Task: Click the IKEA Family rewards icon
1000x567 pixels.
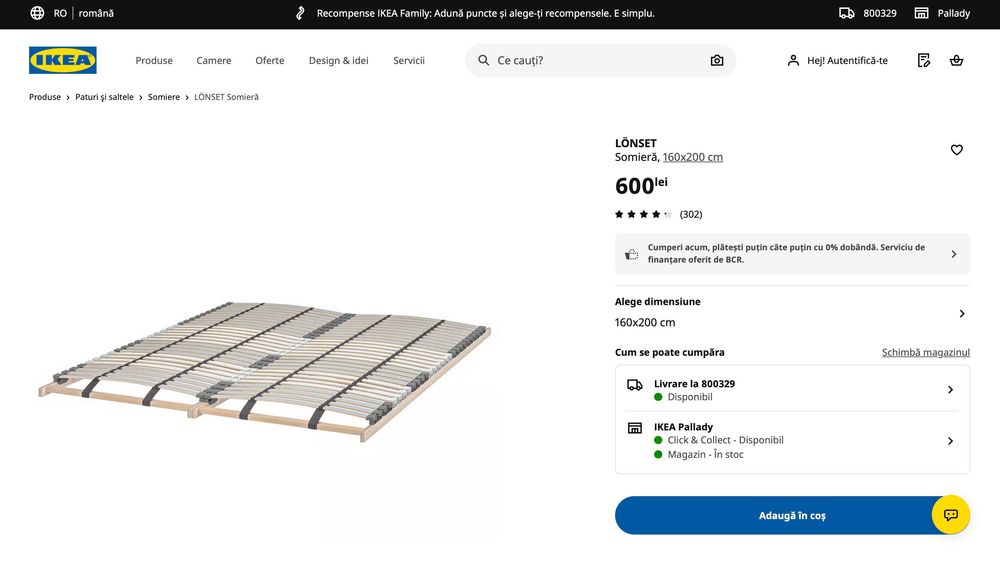Action: (x=300, y=13)
